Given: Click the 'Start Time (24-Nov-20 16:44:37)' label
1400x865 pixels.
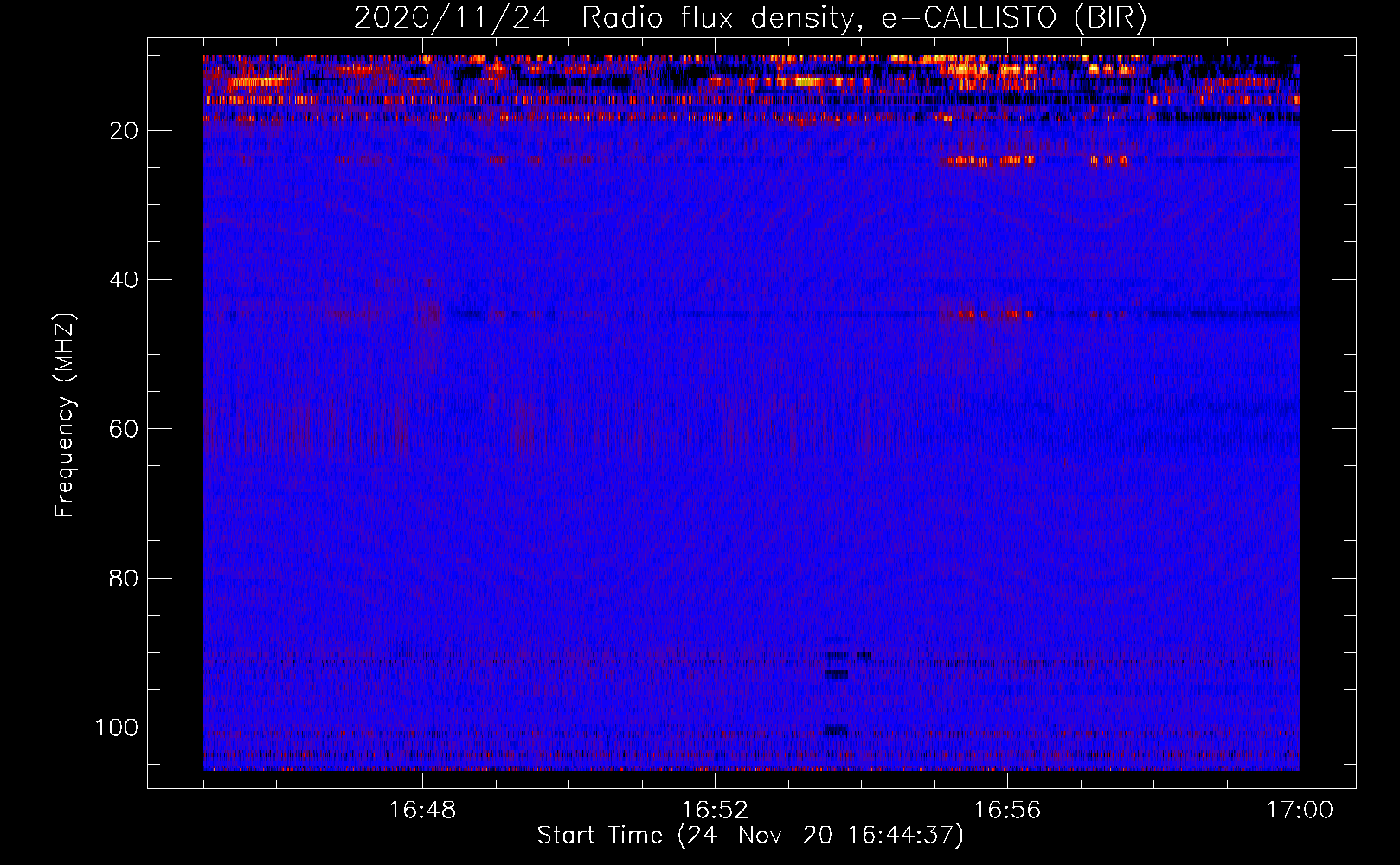Looking at the screenshot, I should point(750,836).
